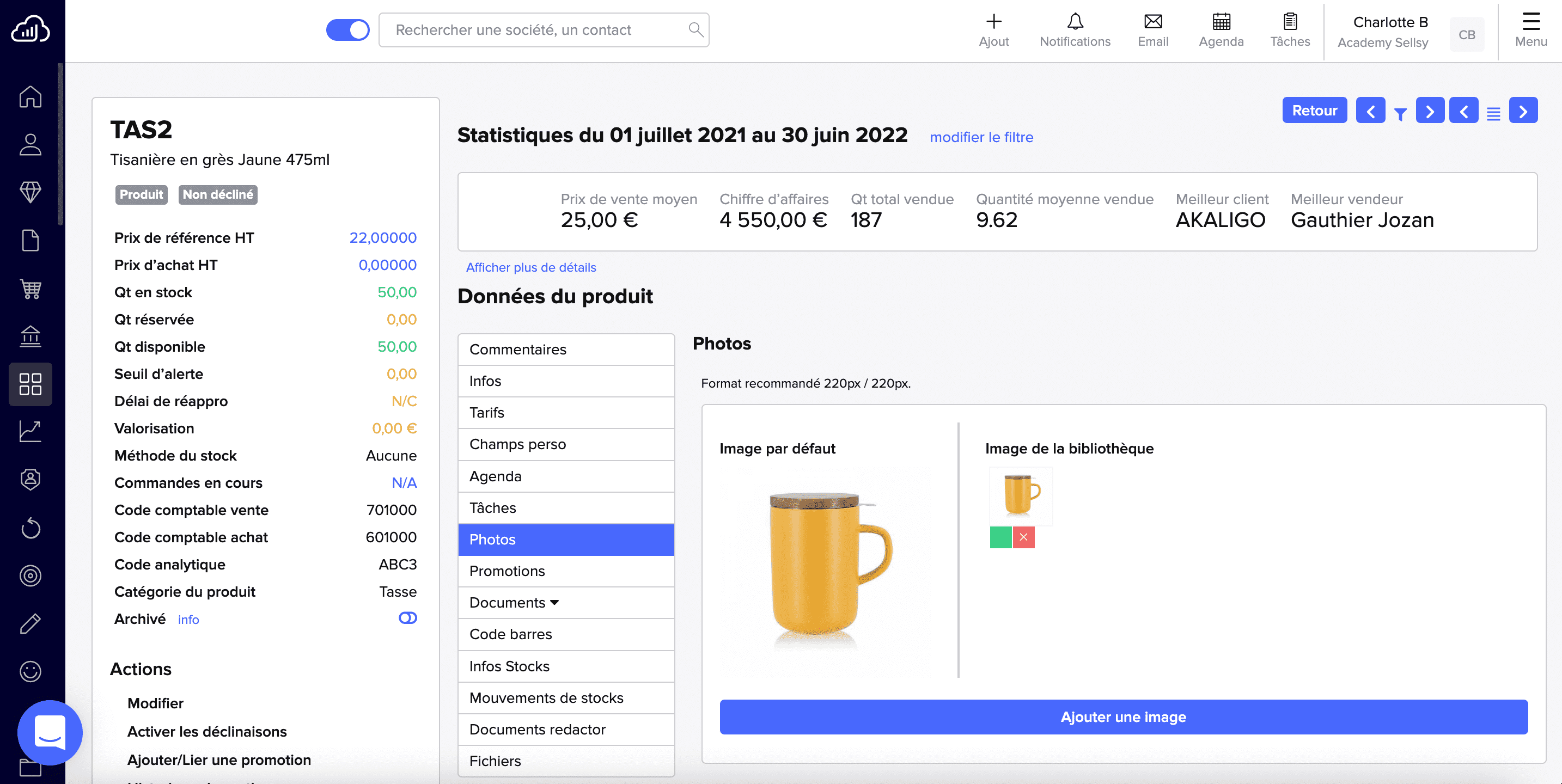Open the Tâches clipboard
The width and height of the screenshot is (1562, 784).
point(1289,29)
